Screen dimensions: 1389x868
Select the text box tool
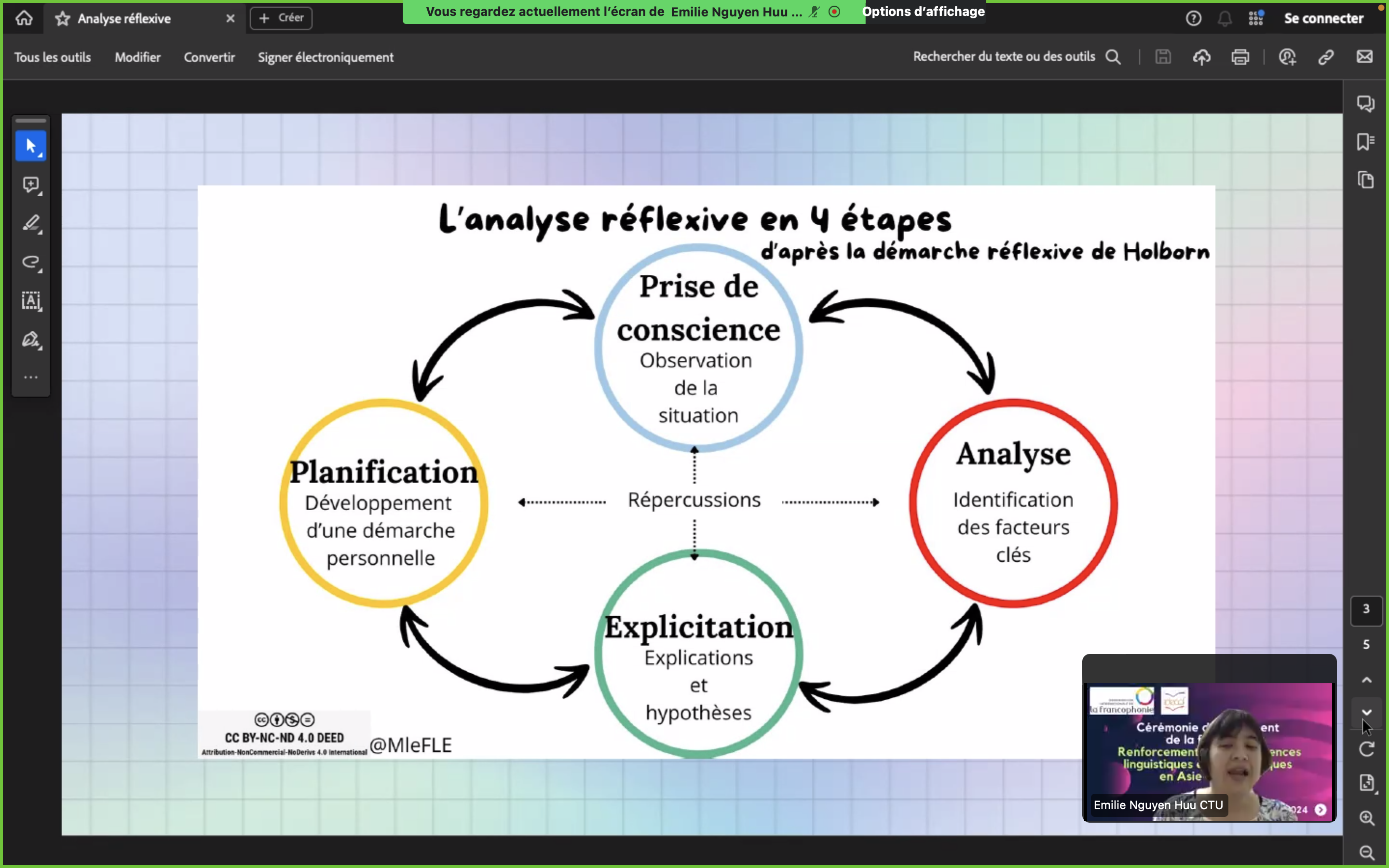click(31, 301)
